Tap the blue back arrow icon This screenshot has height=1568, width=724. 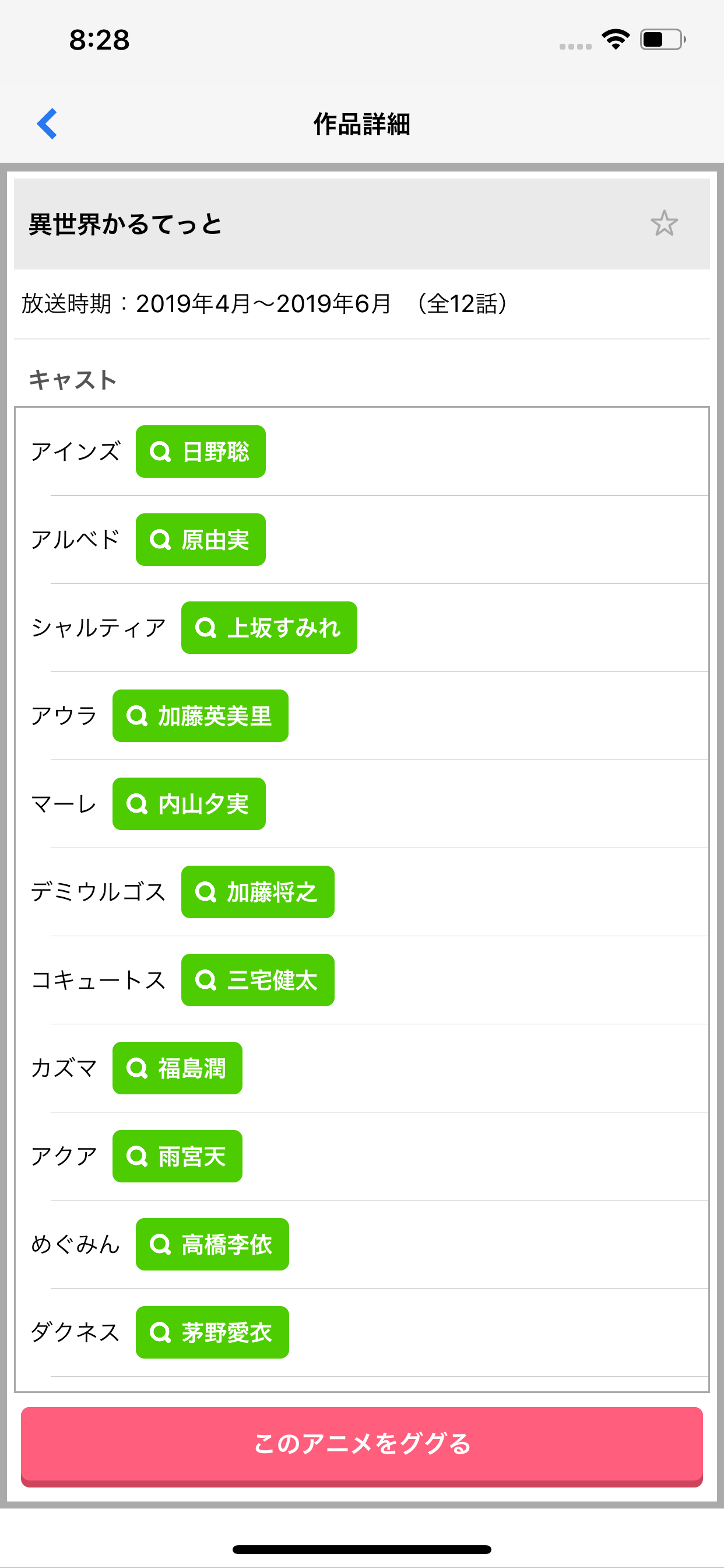(x=47, y=124)
